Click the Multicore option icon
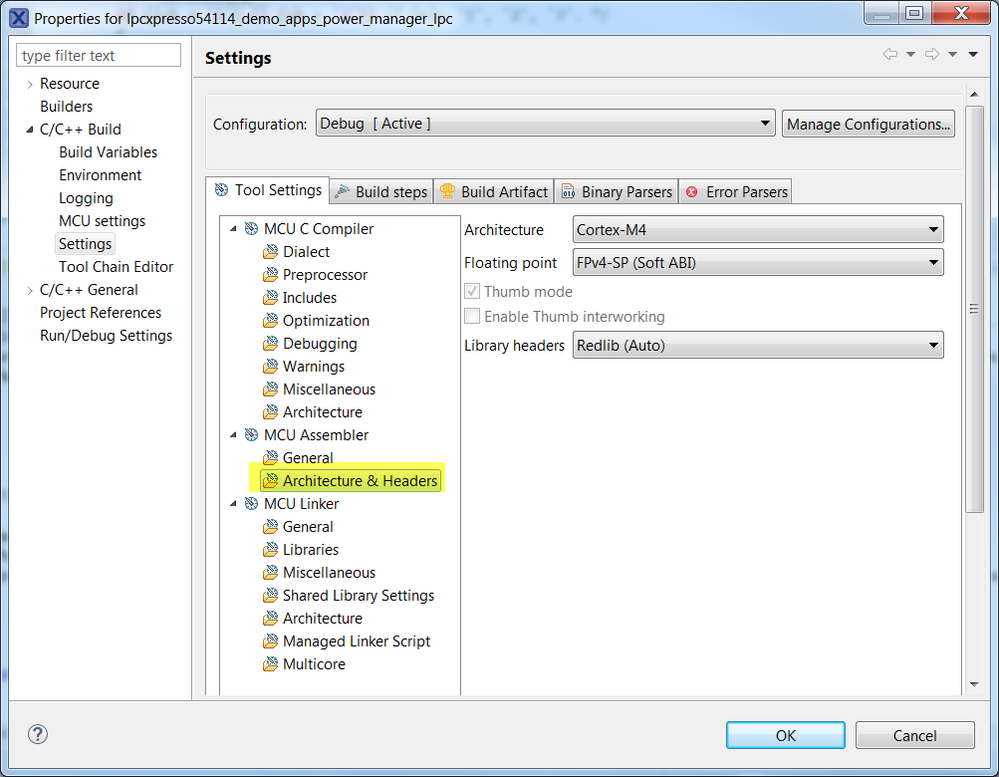 271,664
